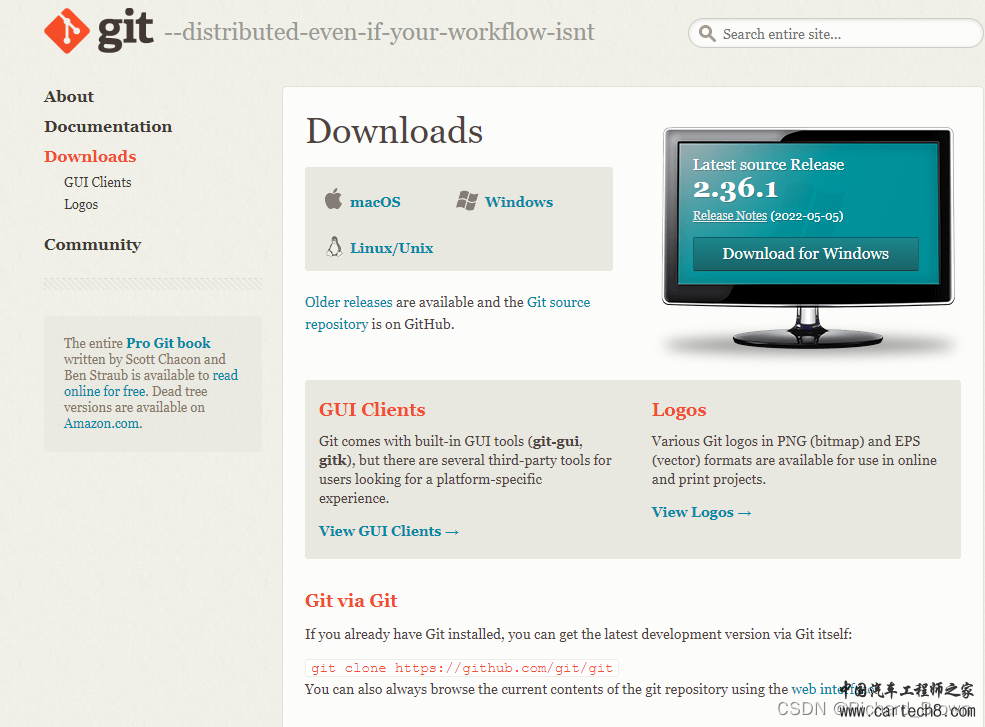Screen dimensions: 985x727
Task: Open the Community menu item
Action: 92,244
